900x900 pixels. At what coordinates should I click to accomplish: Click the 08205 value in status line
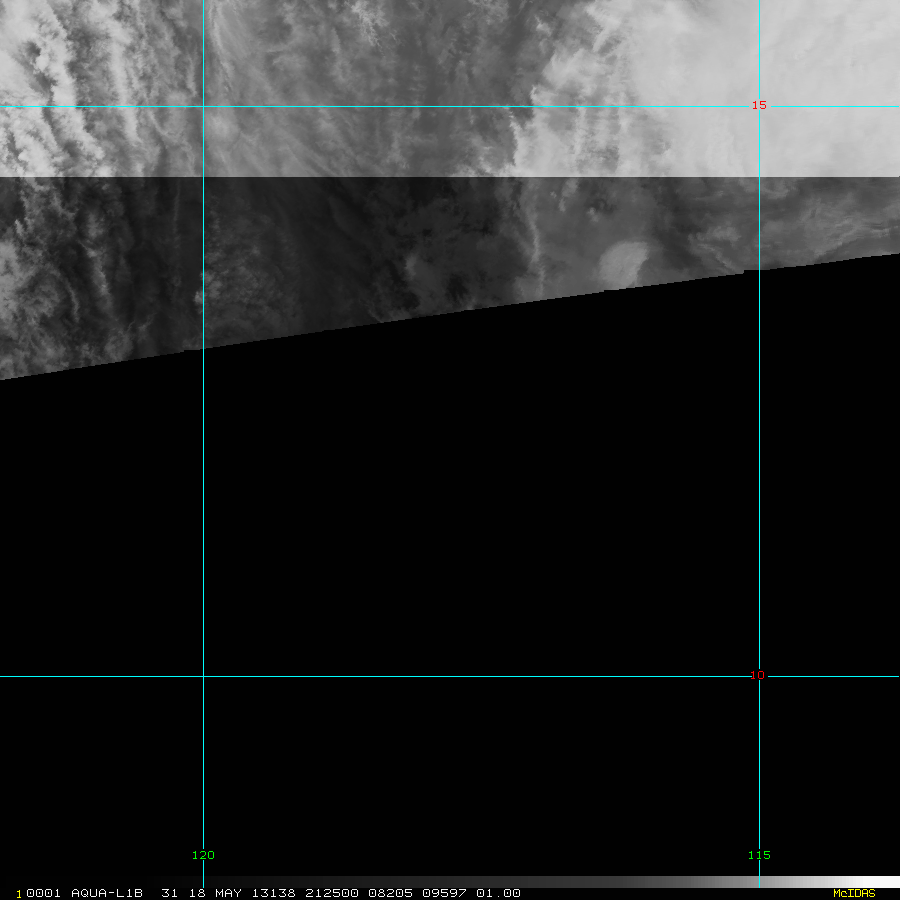click(390, 893)
